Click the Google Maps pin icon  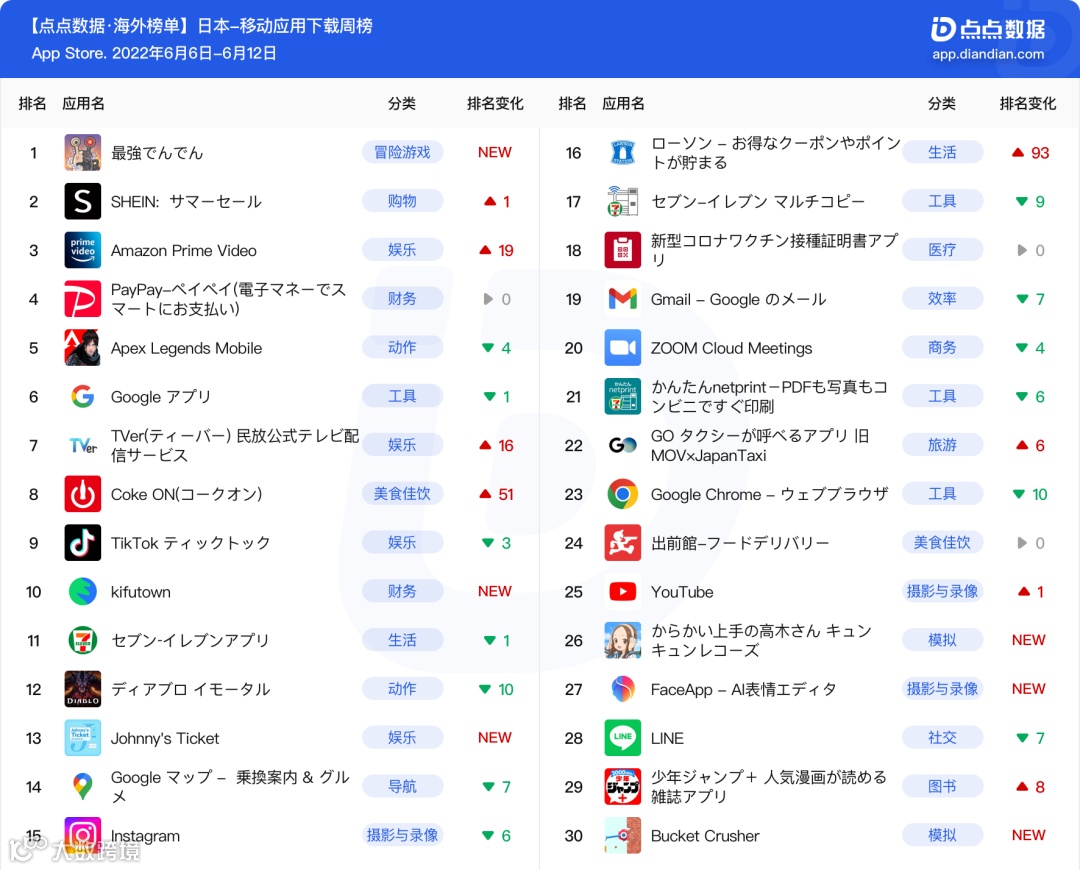point(83,787)
